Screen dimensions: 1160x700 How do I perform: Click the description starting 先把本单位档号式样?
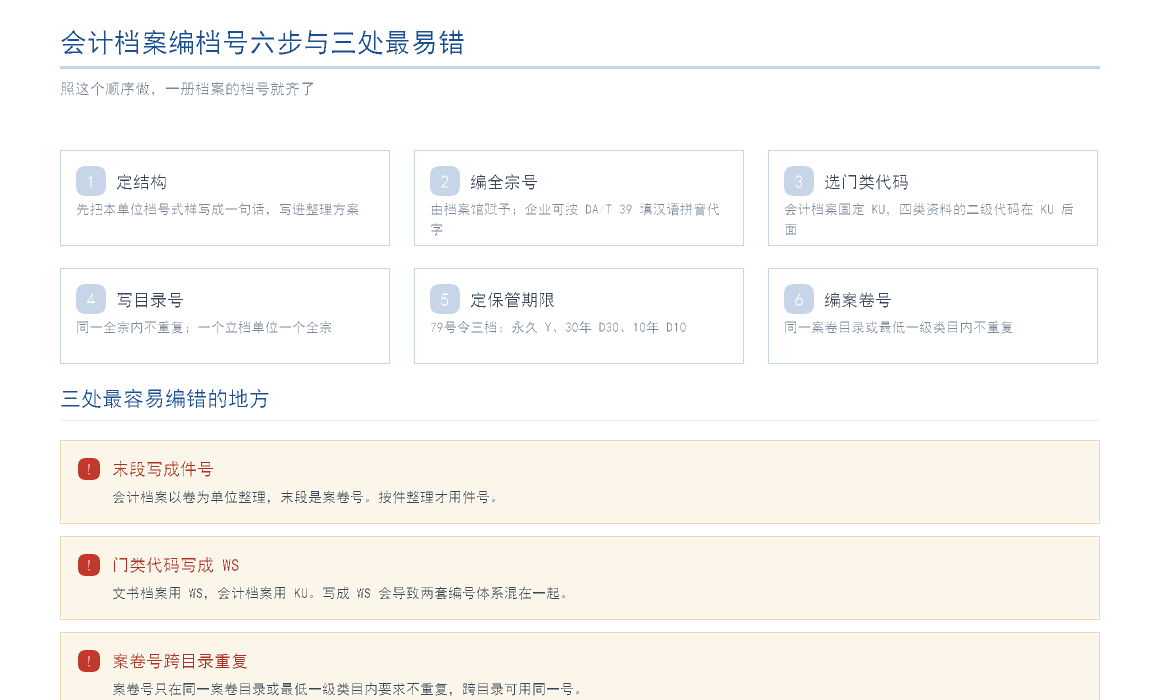point(218,209)
